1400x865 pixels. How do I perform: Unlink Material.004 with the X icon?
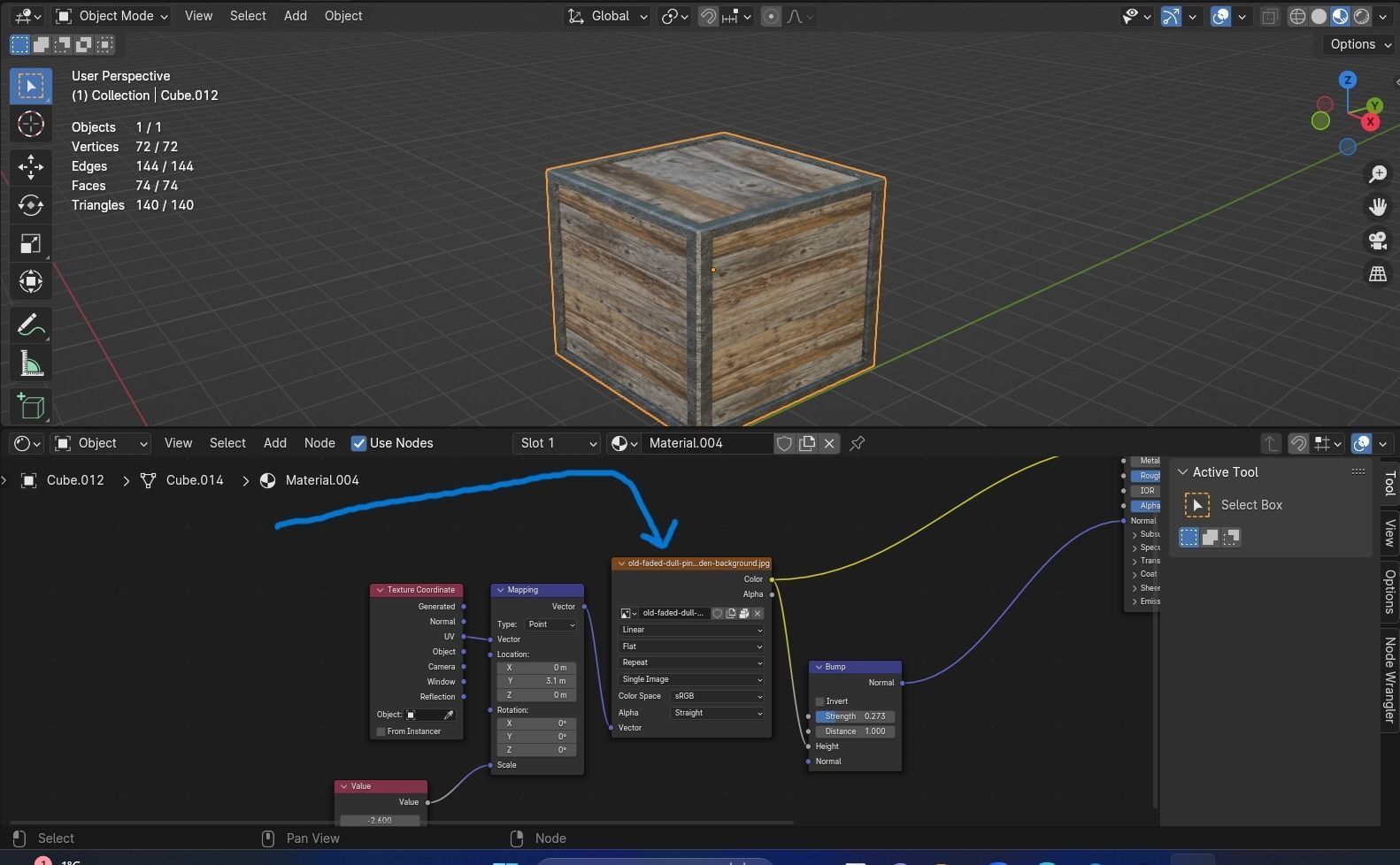pos(829,443)
